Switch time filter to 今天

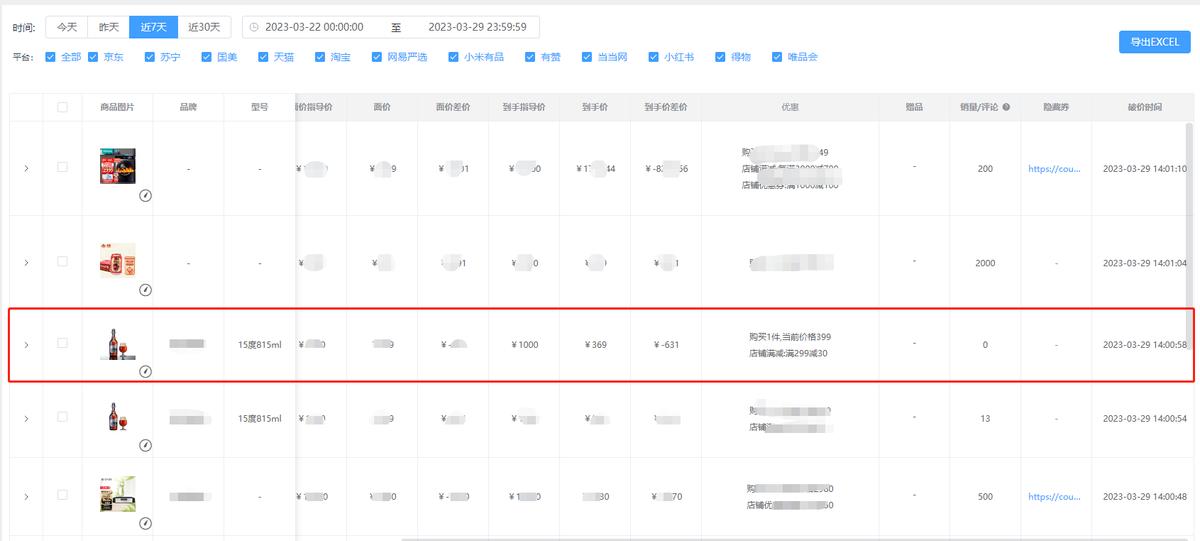(x=66, y=27)
